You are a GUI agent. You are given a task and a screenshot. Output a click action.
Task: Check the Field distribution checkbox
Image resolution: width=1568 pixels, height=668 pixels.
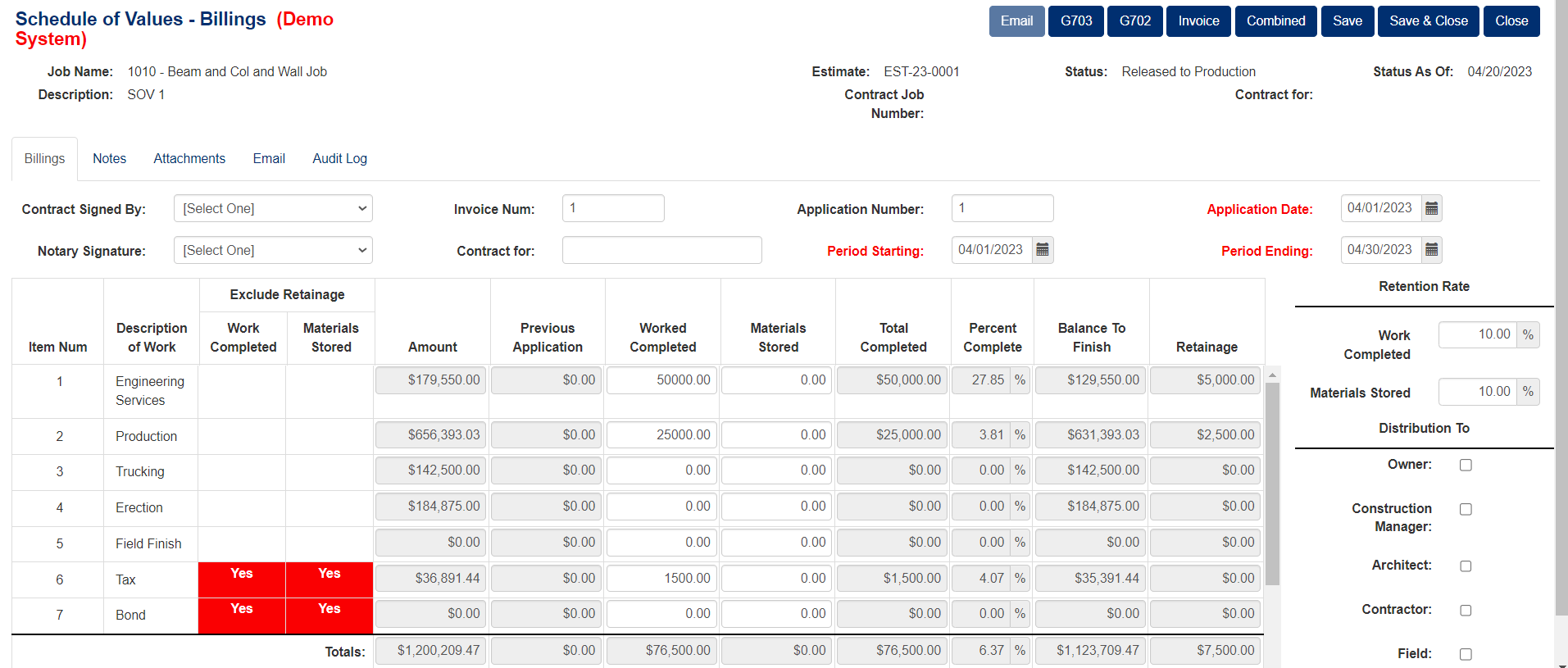(x=1466, y=654)
